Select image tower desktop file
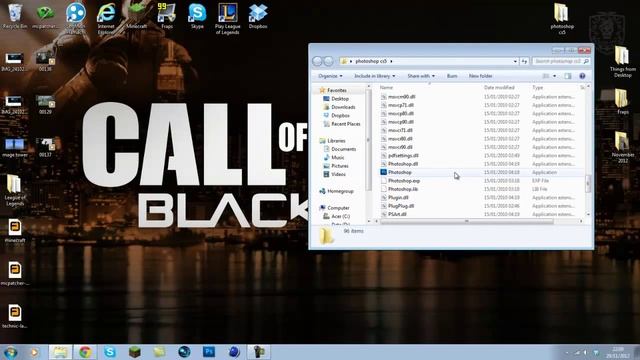 pyautogui.click(x=15, y=147)
